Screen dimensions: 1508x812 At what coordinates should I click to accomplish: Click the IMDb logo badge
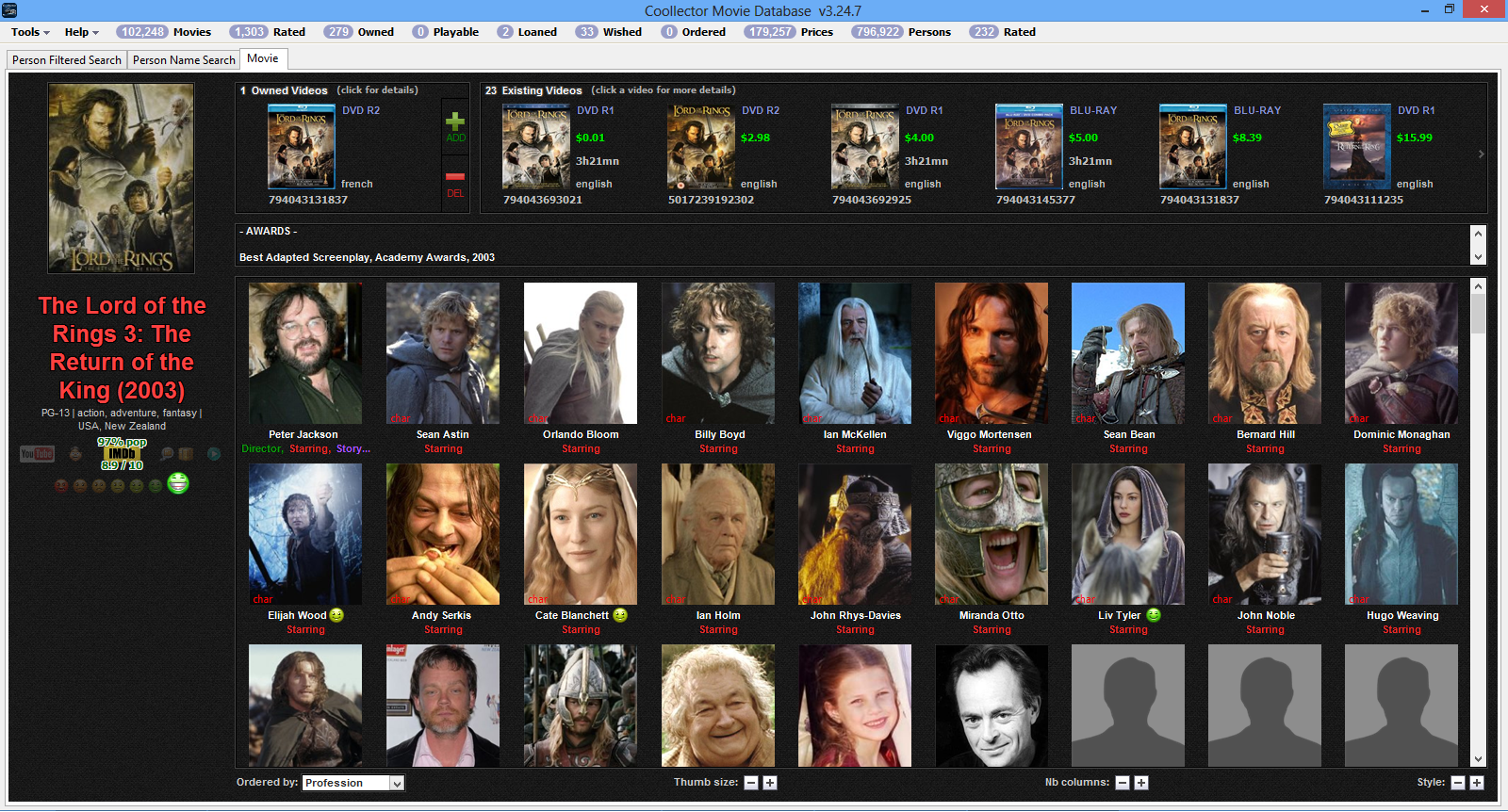point(122,454)
